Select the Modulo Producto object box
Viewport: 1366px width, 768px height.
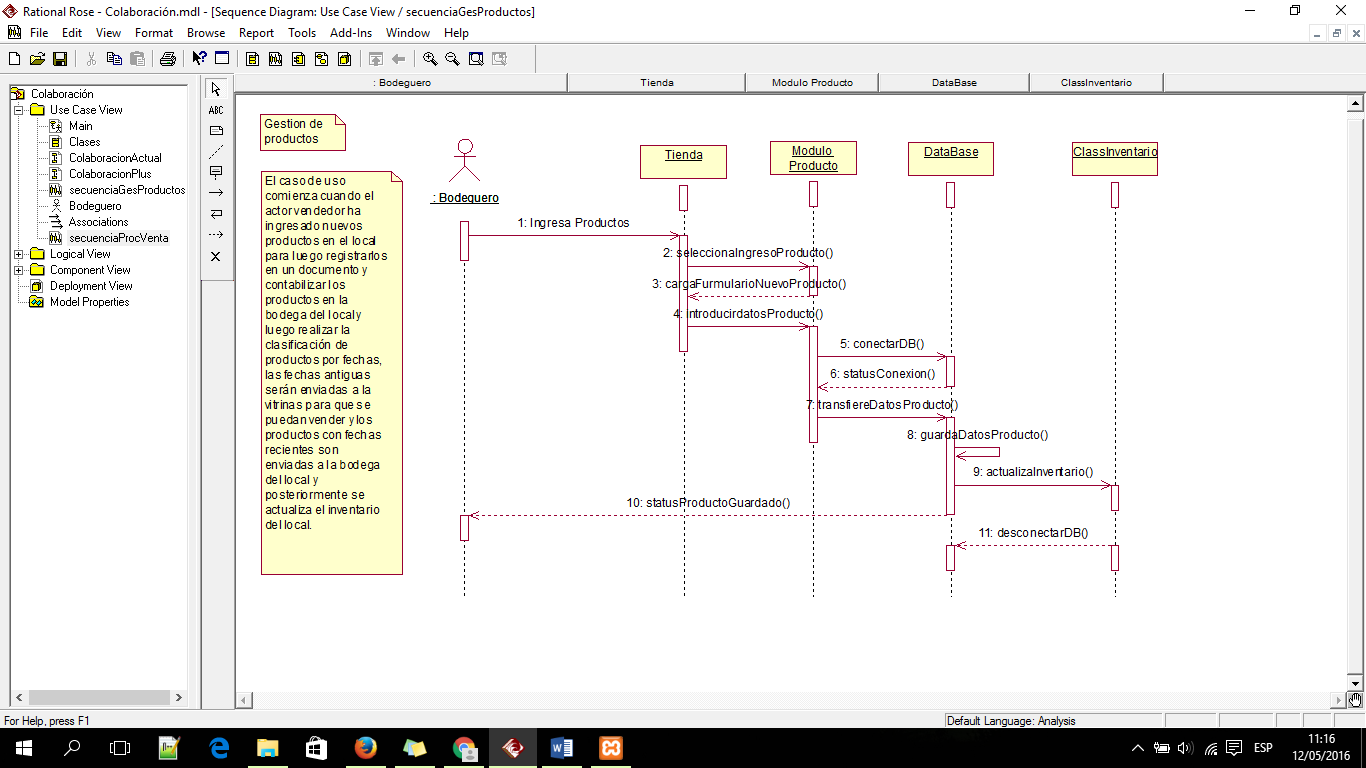coord(813,158)
